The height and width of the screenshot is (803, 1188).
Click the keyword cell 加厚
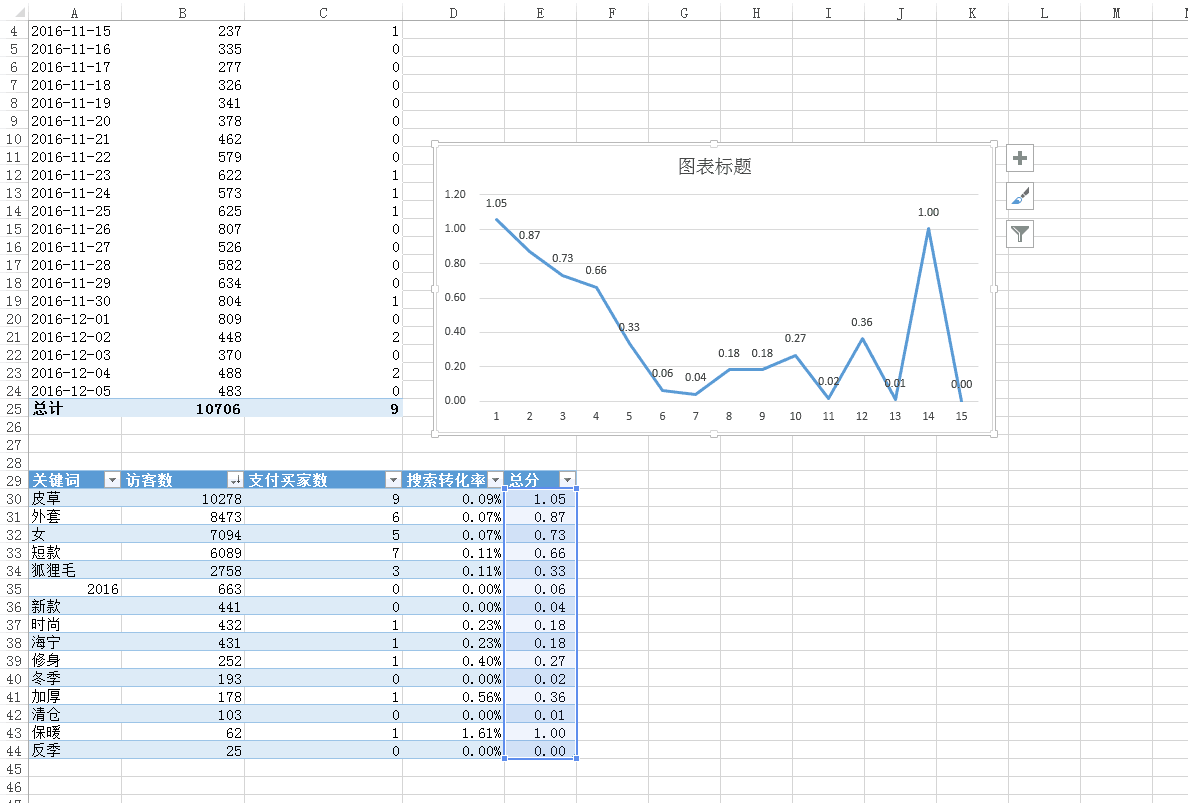pos(74,696)
